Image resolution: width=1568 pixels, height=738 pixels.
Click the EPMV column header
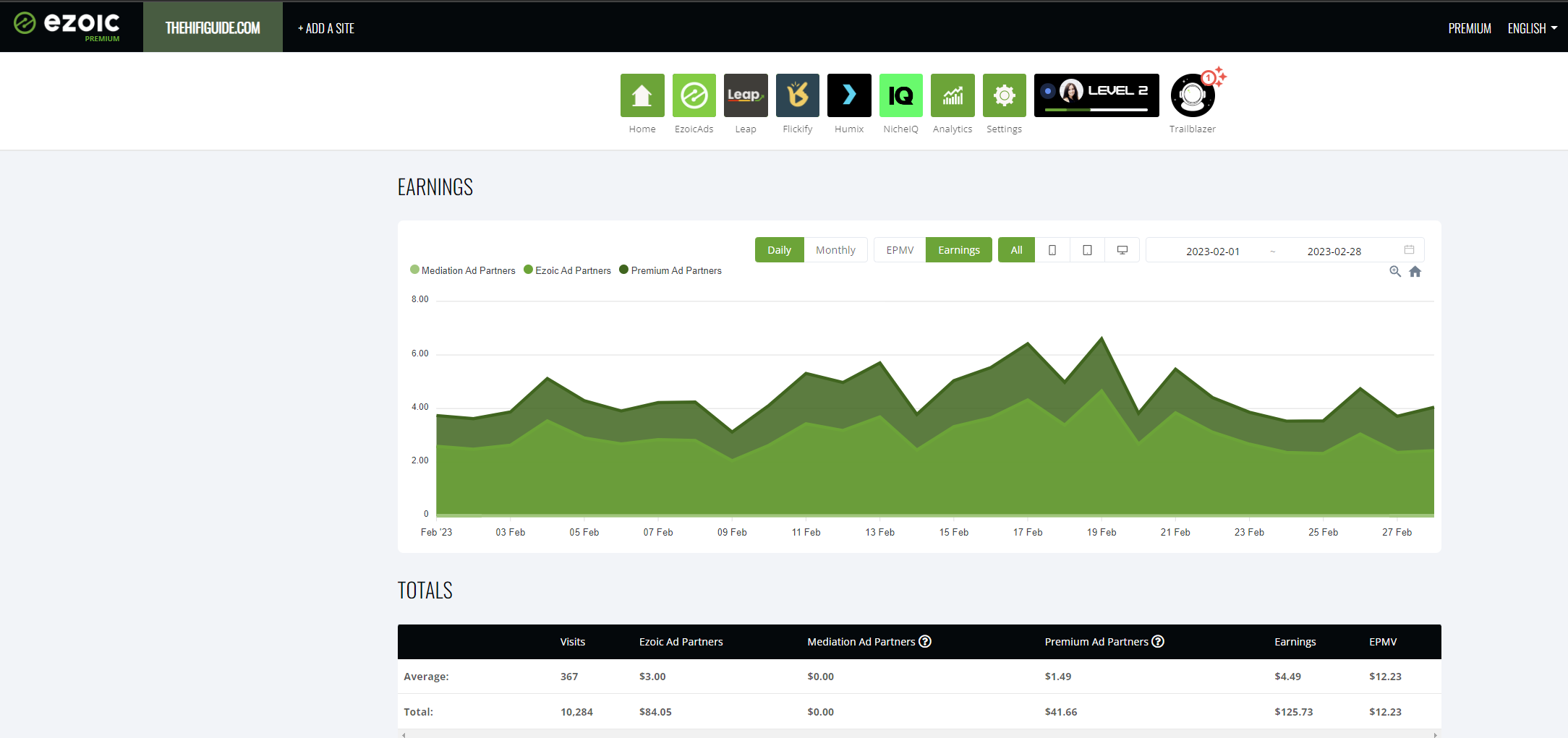point(1383,642)
